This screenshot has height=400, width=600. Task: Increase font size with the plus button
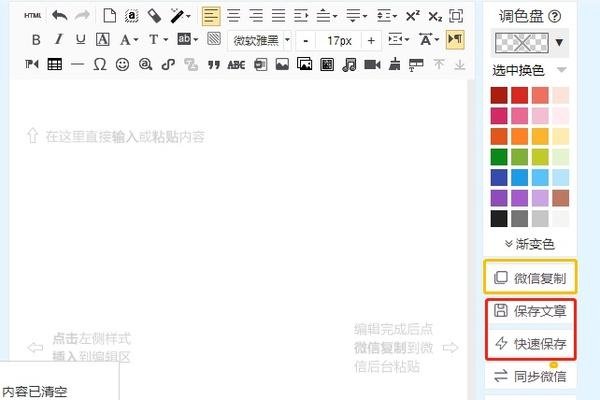click(371, 41)
